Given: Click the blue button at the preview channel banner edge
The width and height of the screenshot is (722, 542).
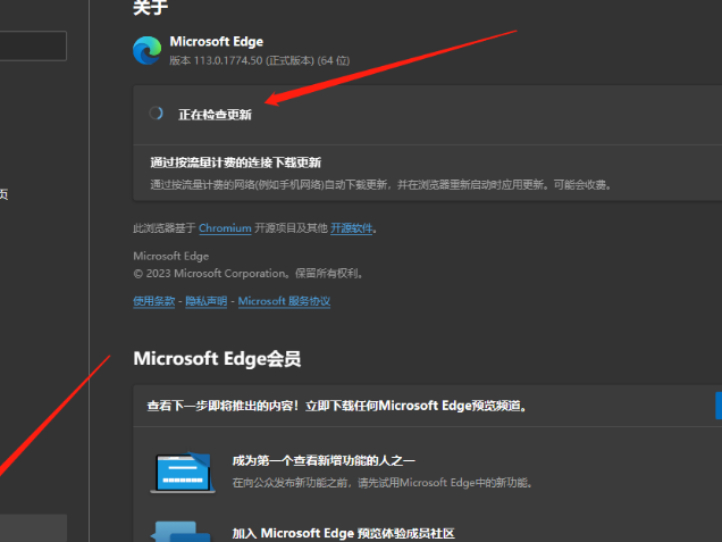Looking at the screenshot, I should pos(718,406).
